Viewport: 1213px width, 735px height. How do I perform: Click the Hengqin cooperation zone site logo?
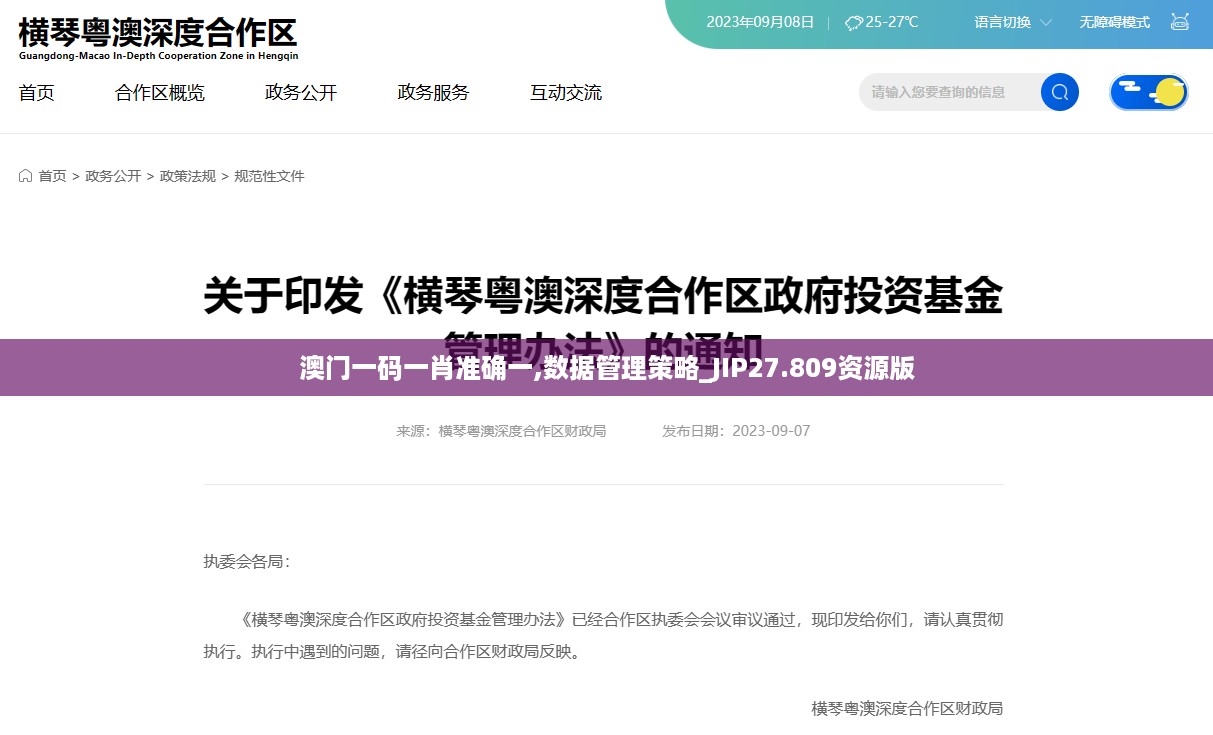(157, 37)
